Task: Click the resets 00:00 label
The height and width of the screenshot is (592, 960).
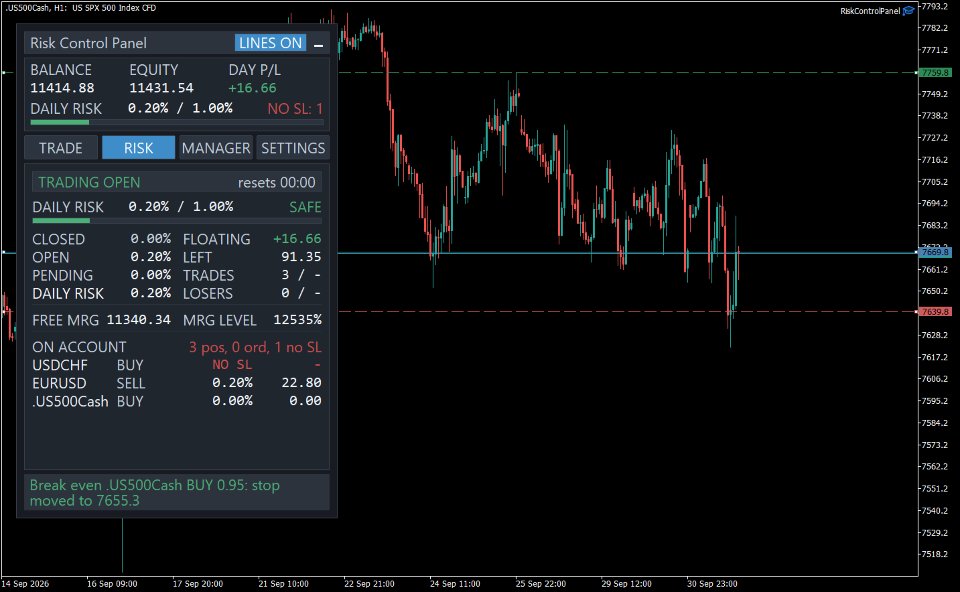Action: (277, 182)
